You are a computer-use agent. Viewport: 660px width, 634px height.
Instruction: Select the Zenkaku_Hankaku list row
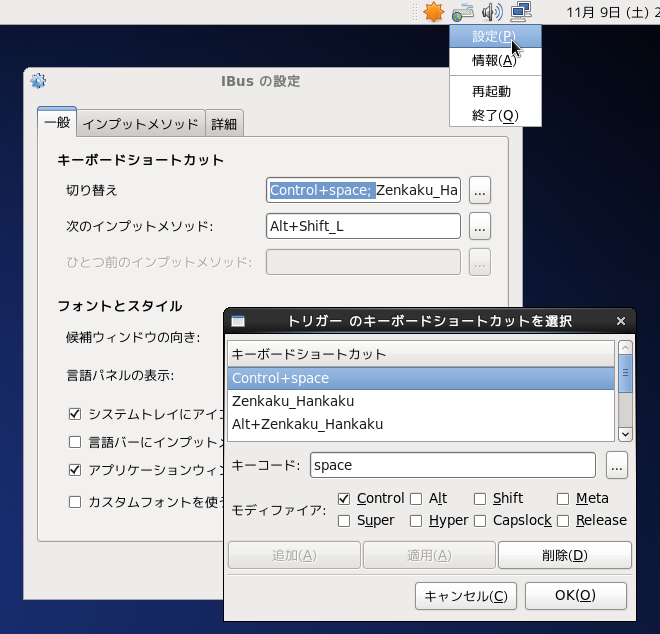pyautogui.click(x=421, y=401)
